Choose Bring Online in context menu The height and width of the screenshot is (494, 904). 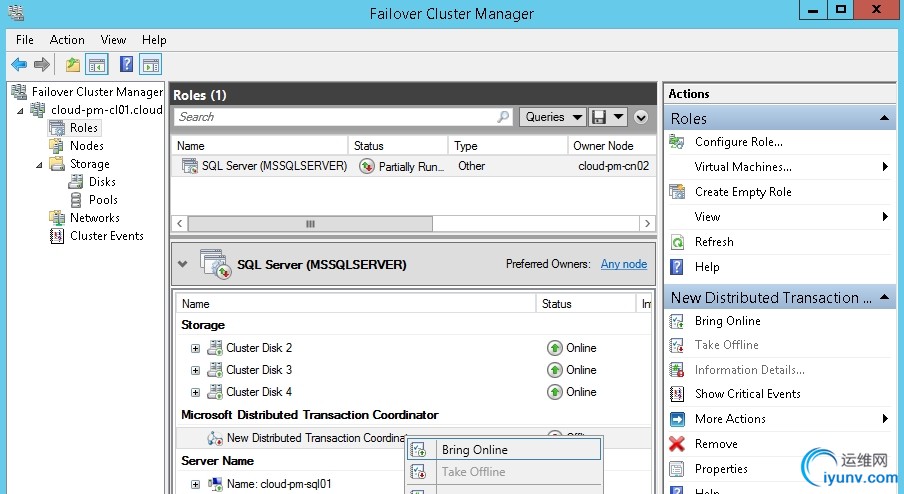[x=504, y=450]
